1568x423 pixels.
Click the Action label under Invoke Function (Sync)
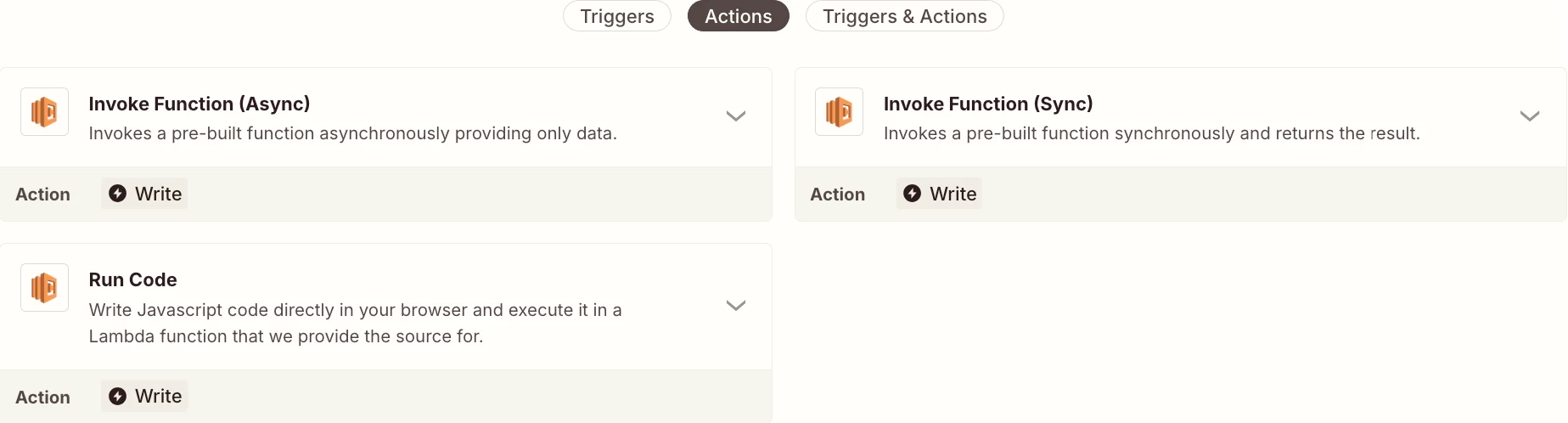(837, 195)
